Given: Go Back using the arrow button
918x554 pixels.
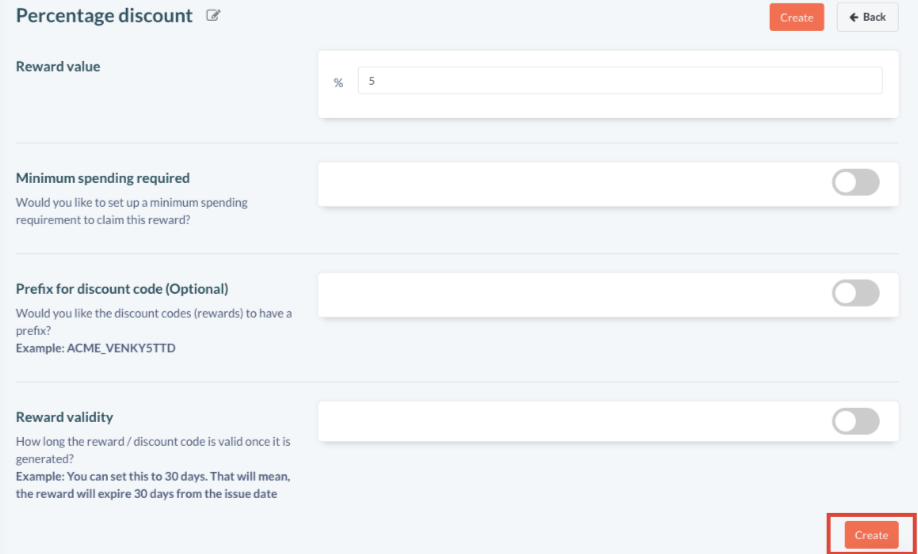Looking at the screenshot, I should tap(867, 17).
